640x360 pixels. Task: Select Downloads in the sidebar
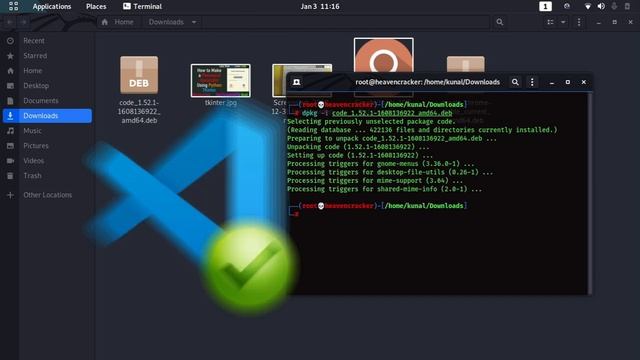tap(47, 116)
